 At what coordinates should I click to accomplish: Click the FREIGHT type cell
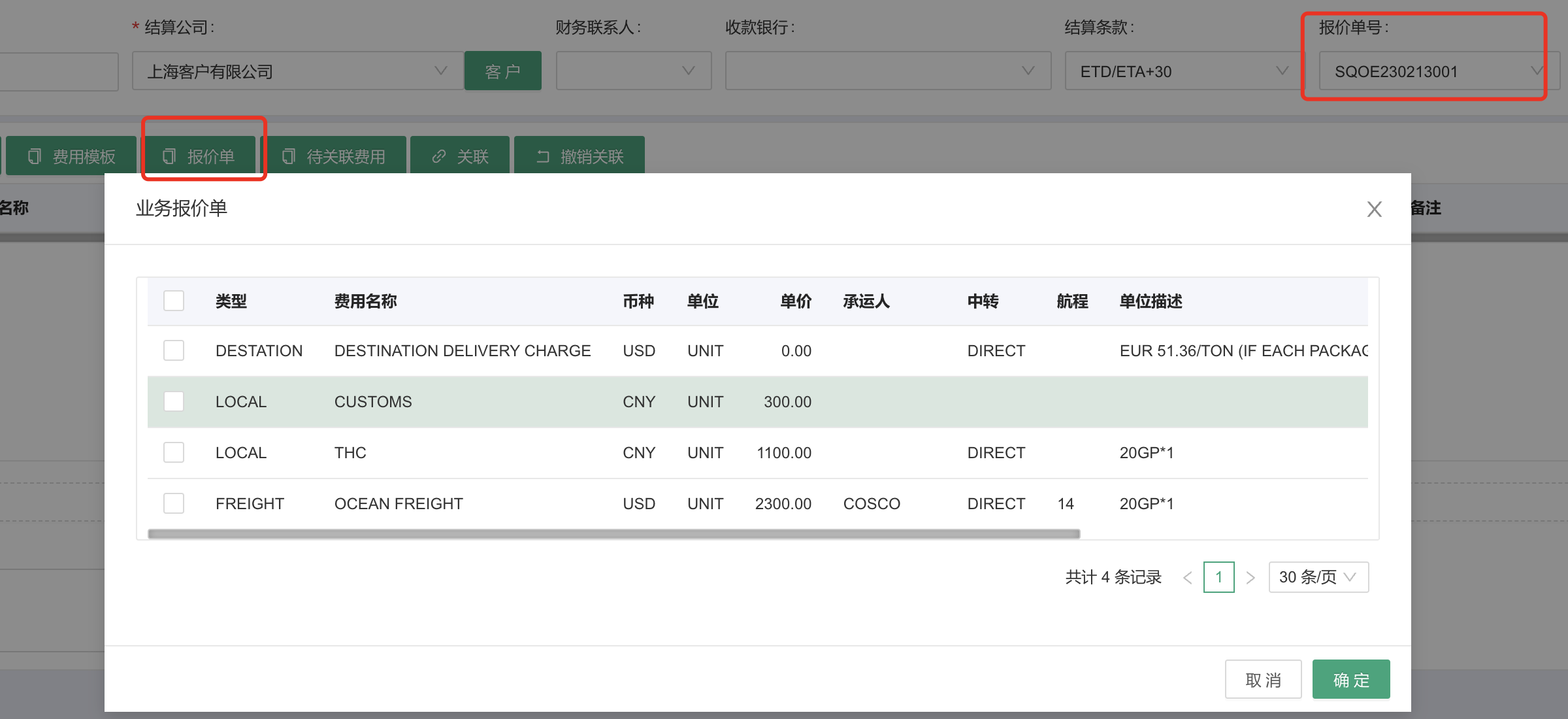pyautogui.click(x=250, y=504)
